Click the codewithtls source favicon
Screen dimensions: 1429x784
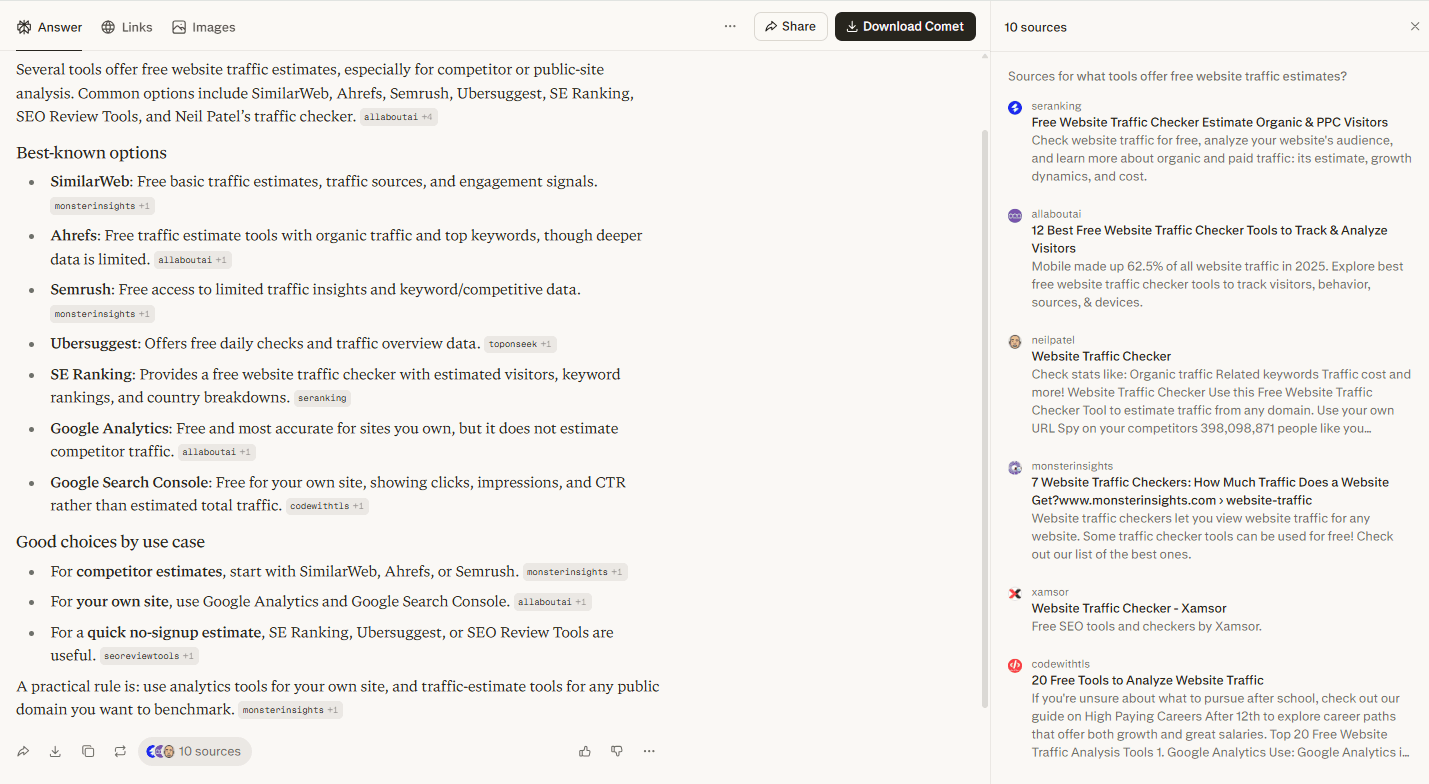tap(1015, 665)
